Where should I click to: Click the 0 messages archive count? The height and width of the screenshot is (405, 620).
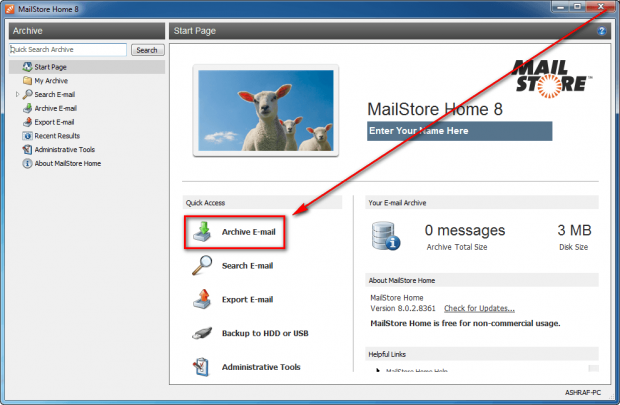coord(465,230)
